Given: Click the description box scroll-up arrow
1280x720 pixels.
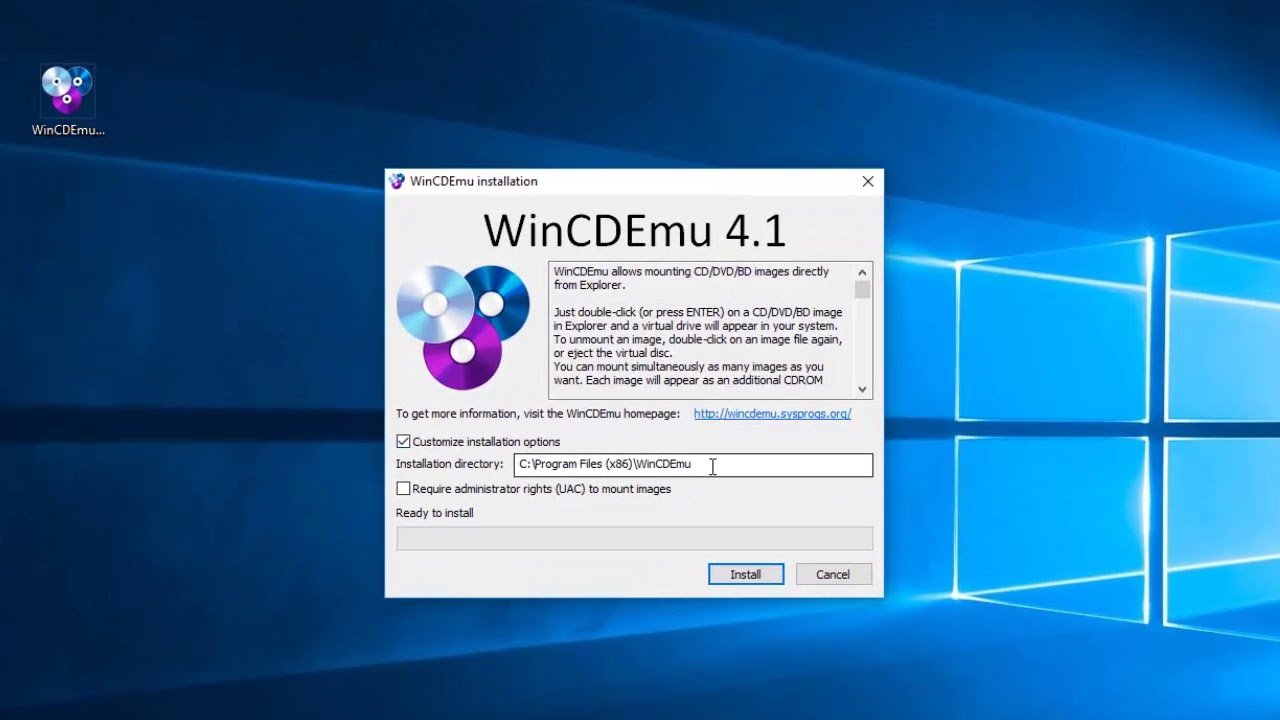Looking at the screenshot, I should point(862,272).
